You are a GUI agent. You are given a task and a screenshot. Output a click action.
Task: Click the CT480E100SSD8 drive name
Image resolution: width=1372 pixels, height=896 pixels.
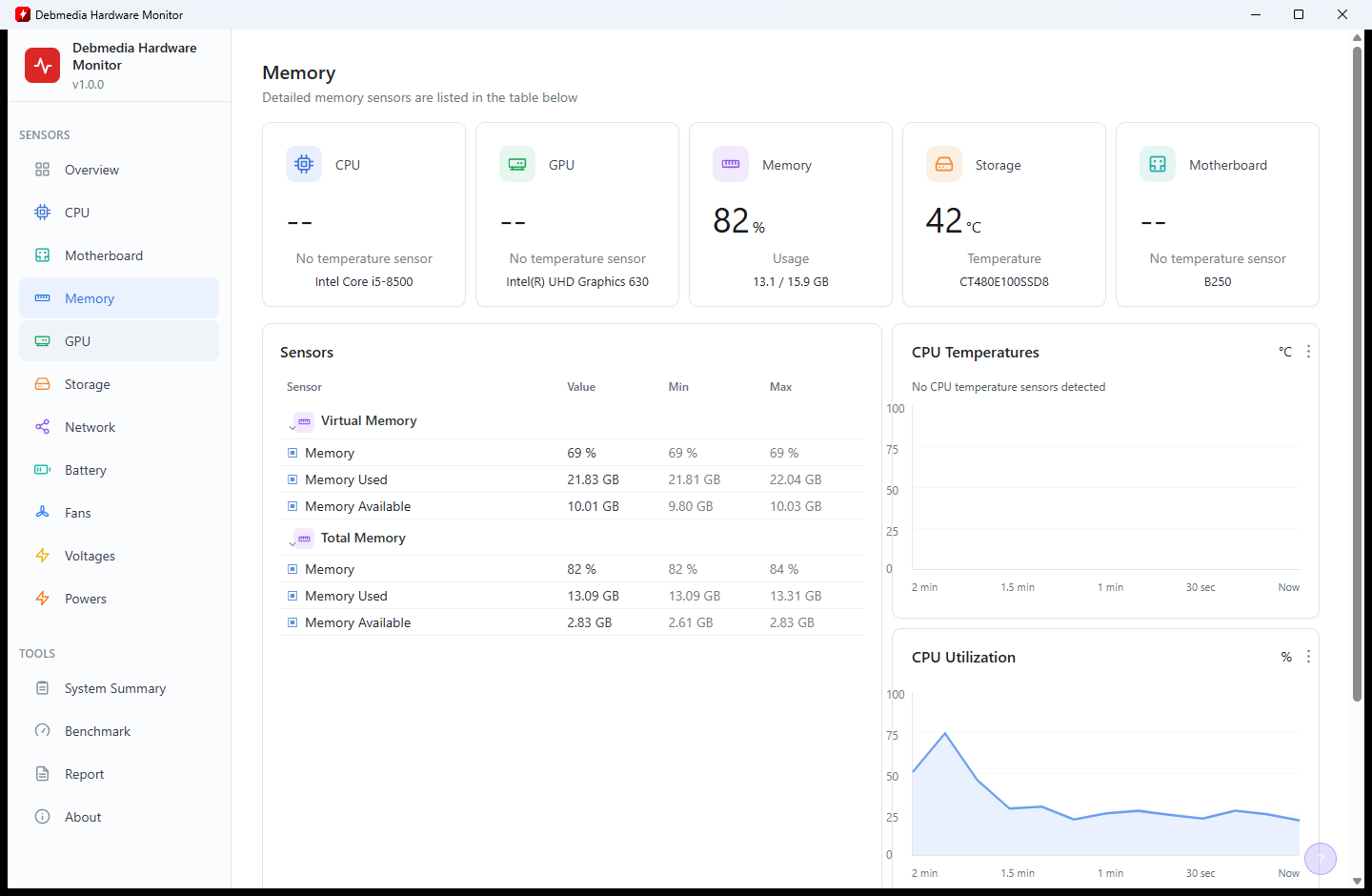[1004, 282]
